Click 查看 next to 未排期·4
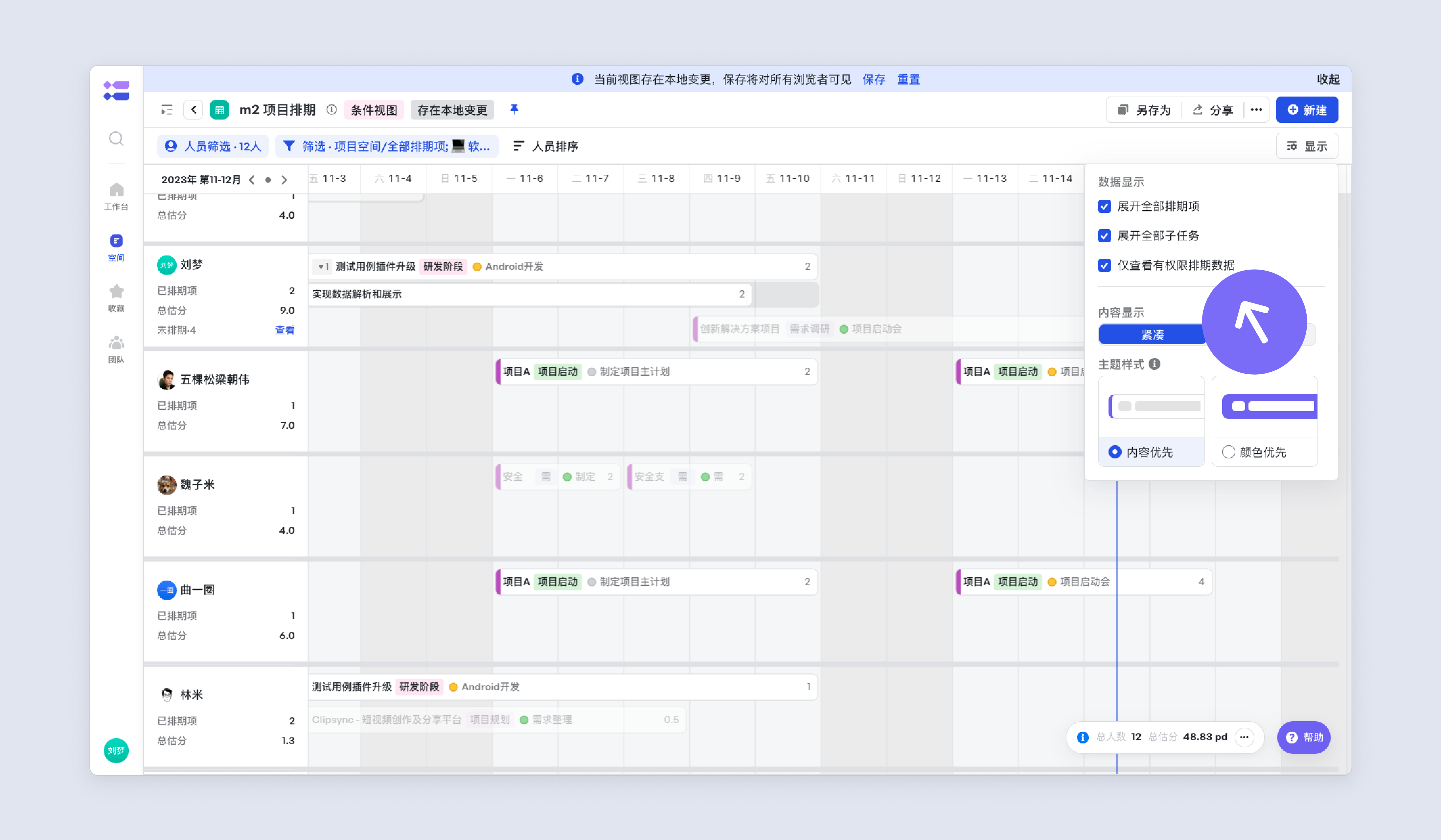 pyautogui.click(x=285, y=330)
